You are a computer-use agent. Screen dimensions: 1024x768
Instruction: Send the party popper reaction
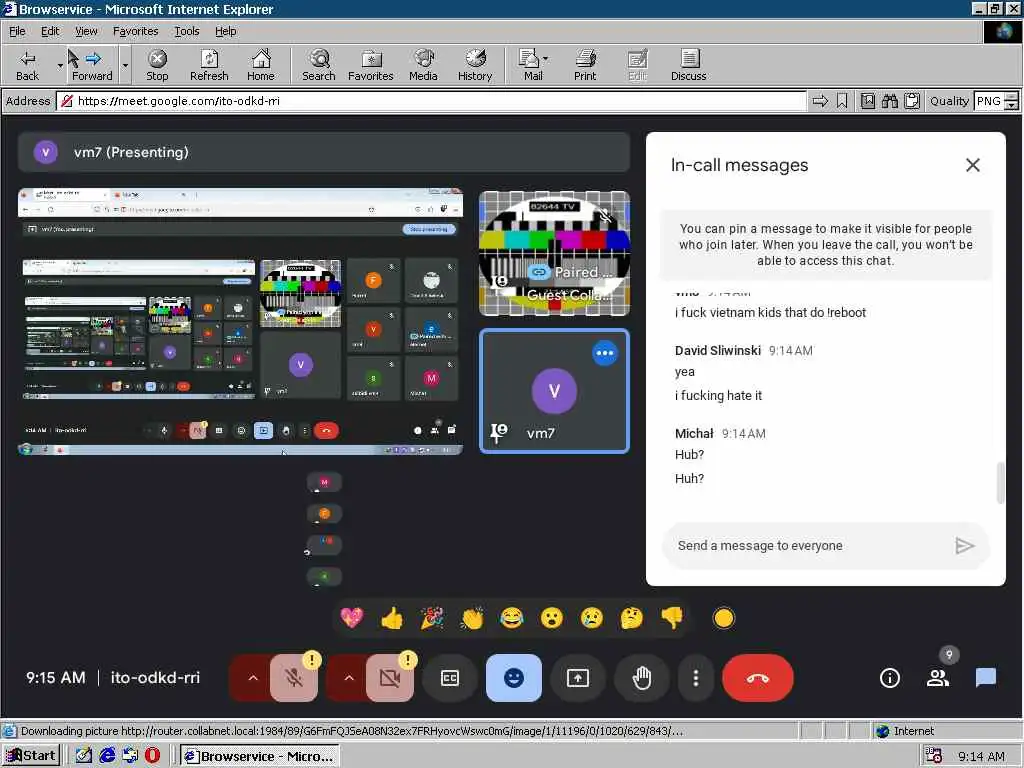point(432,617)
